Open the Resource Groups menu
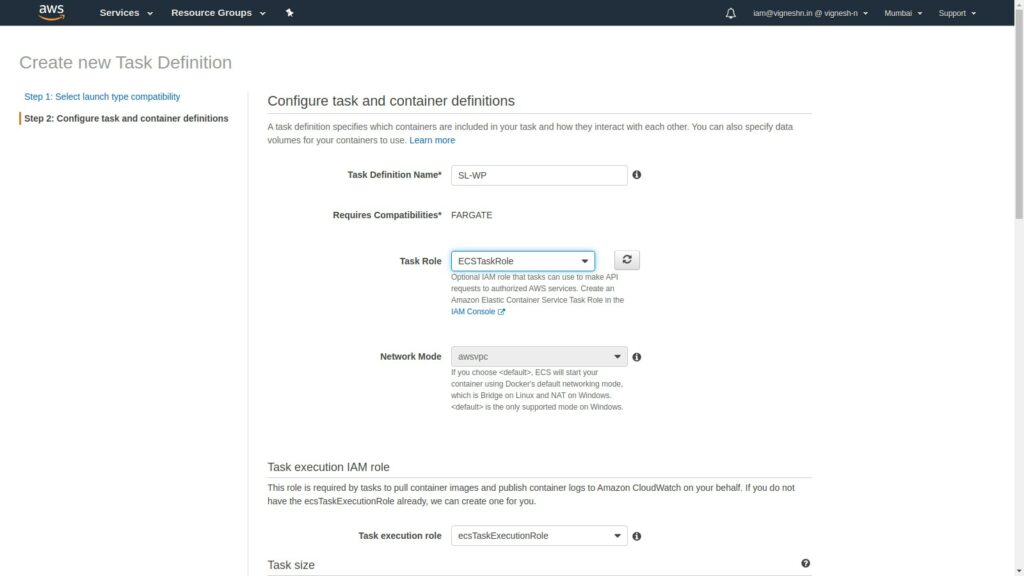The width and height of the screenshot is (1024, 576). tap(218, 12)
